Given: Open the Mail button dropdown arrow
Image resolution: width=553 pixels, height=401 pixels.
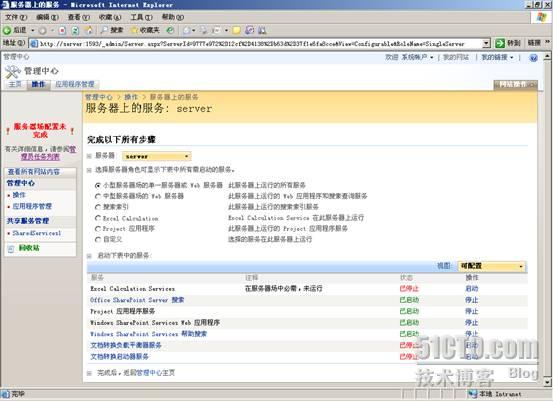Looking at the screenshot, I should pos(193,31).
